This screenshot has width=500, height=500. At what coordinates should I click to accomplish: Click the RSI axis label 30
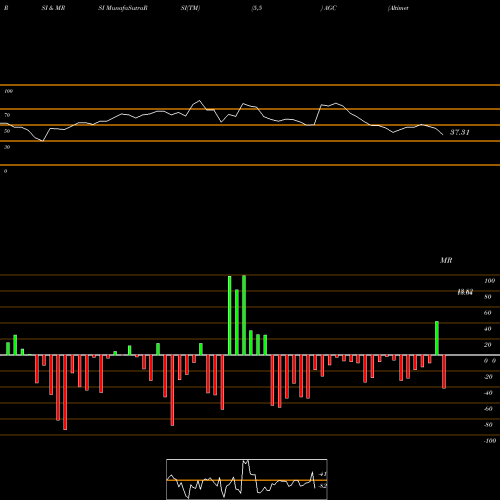(x=7, y=147)
